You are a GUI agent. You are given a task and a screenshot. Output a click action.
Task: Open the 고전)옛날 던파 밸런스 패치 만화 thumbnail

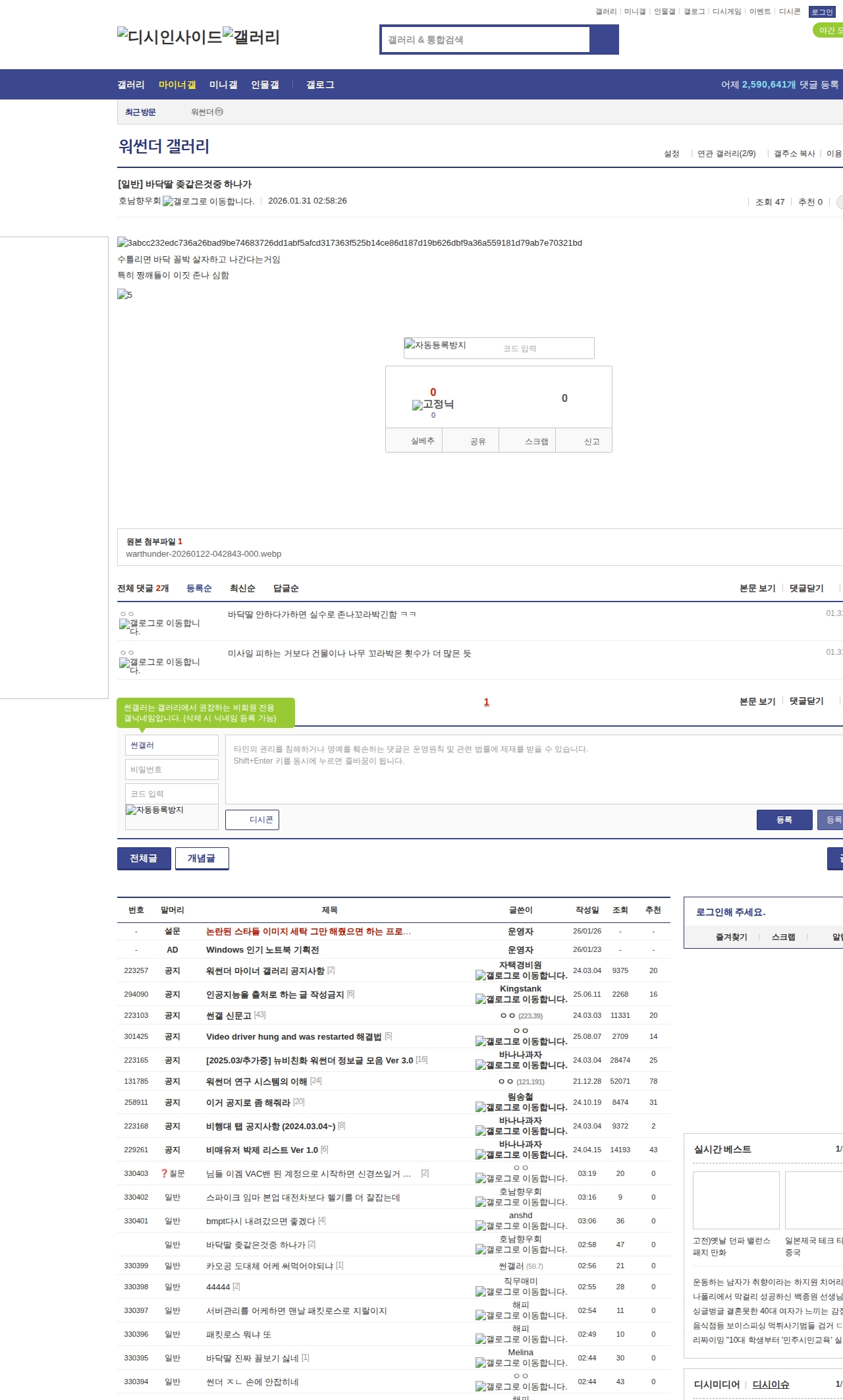[x=736, y=1200]
